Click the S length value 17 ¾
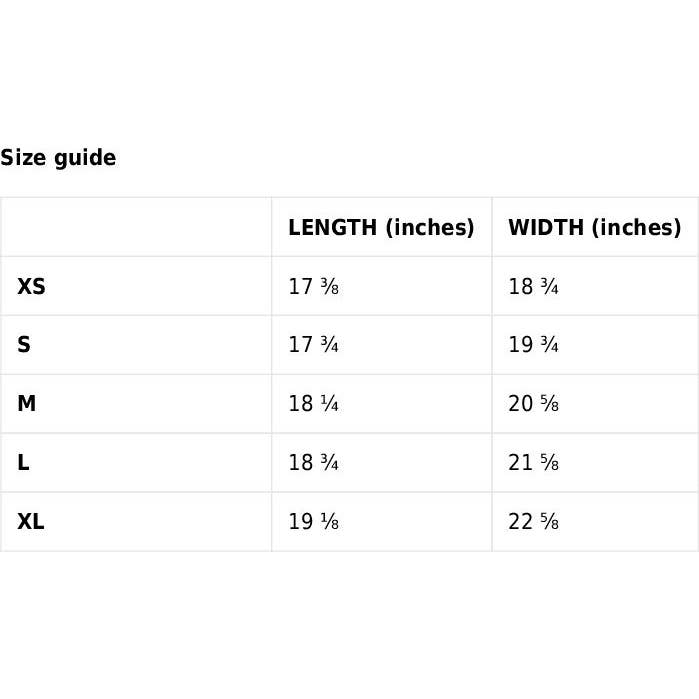Image resolution: width=699 pixels, height=699 pixels. pyautogui.click(x=313, y=345)
